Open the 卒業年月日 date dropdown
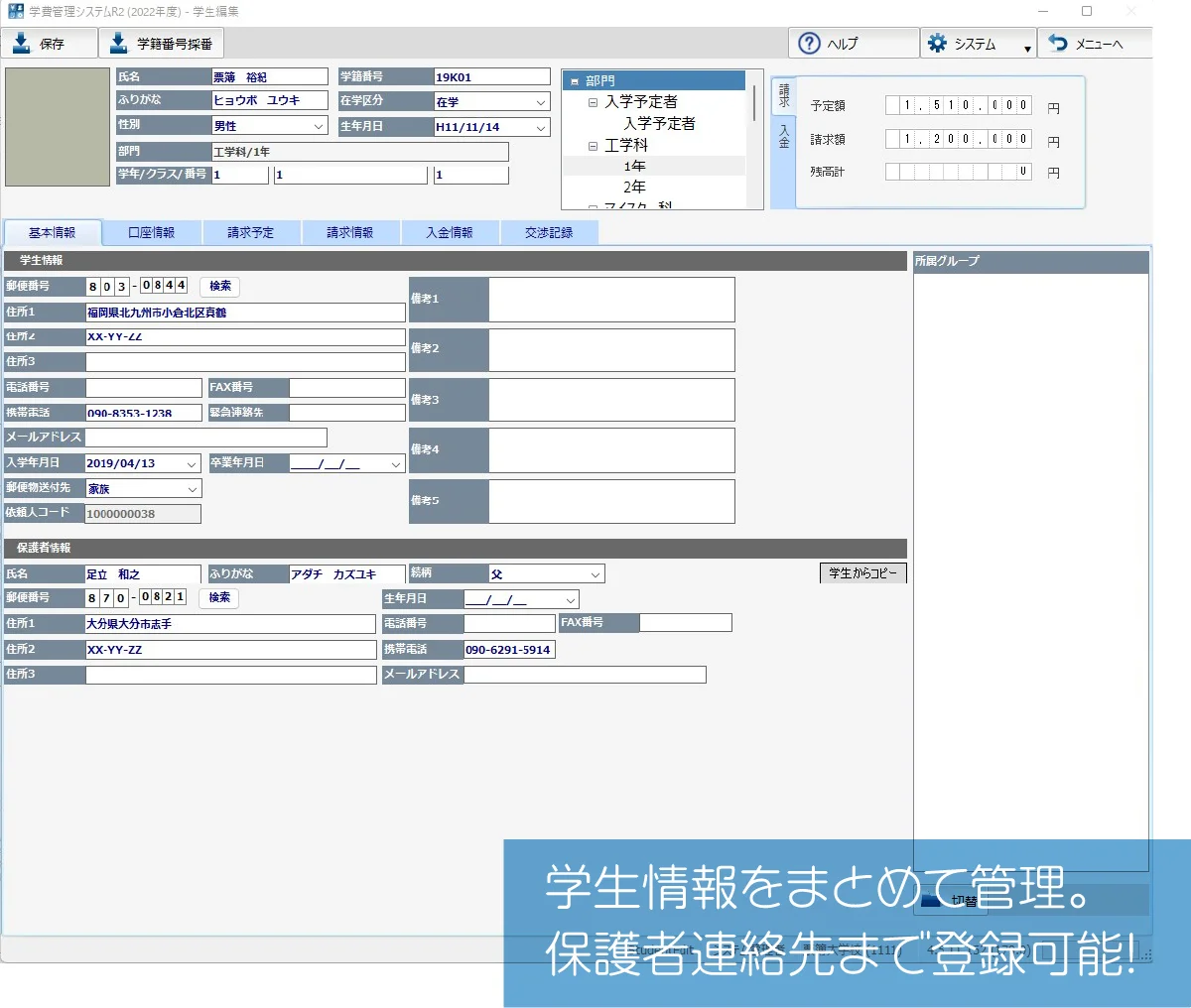The height and width of the screenshot is (1008, 1191). 396,464
